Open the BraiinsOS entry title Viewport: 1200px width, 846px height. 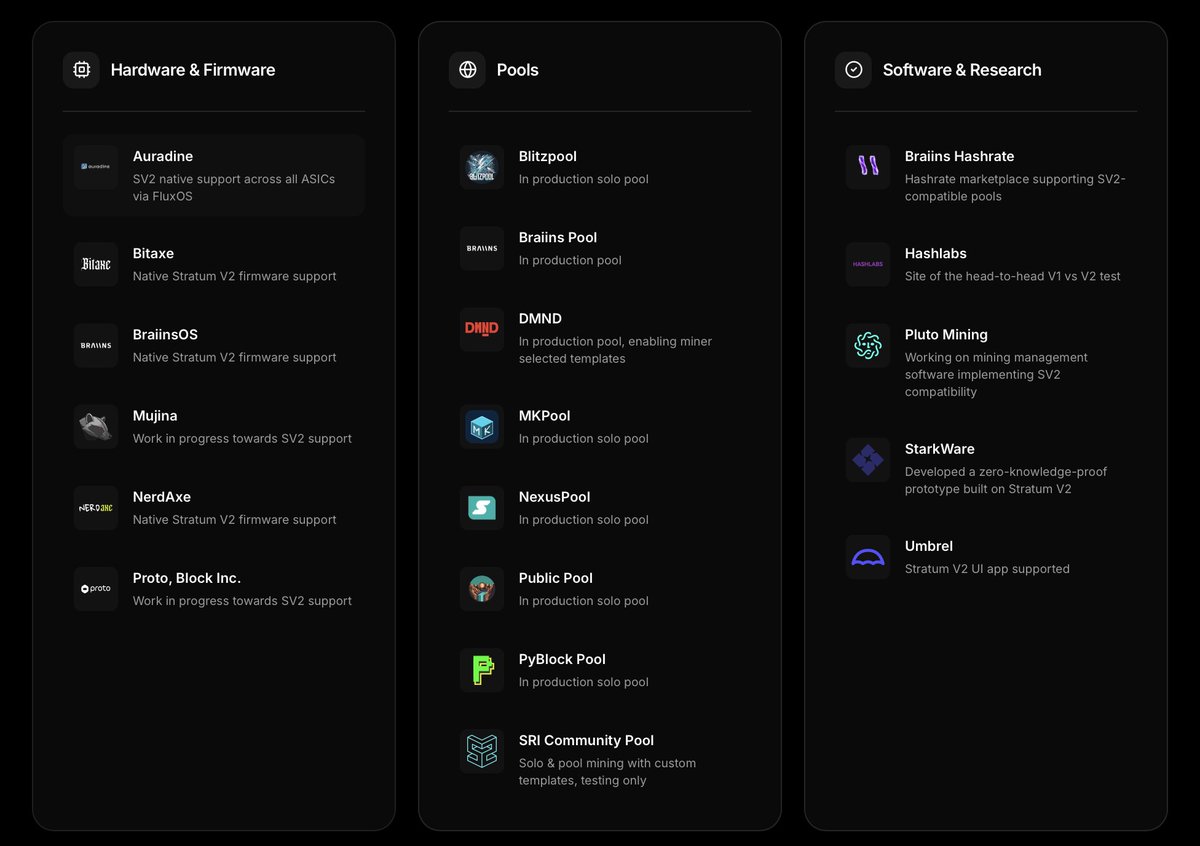coord(165,334)
